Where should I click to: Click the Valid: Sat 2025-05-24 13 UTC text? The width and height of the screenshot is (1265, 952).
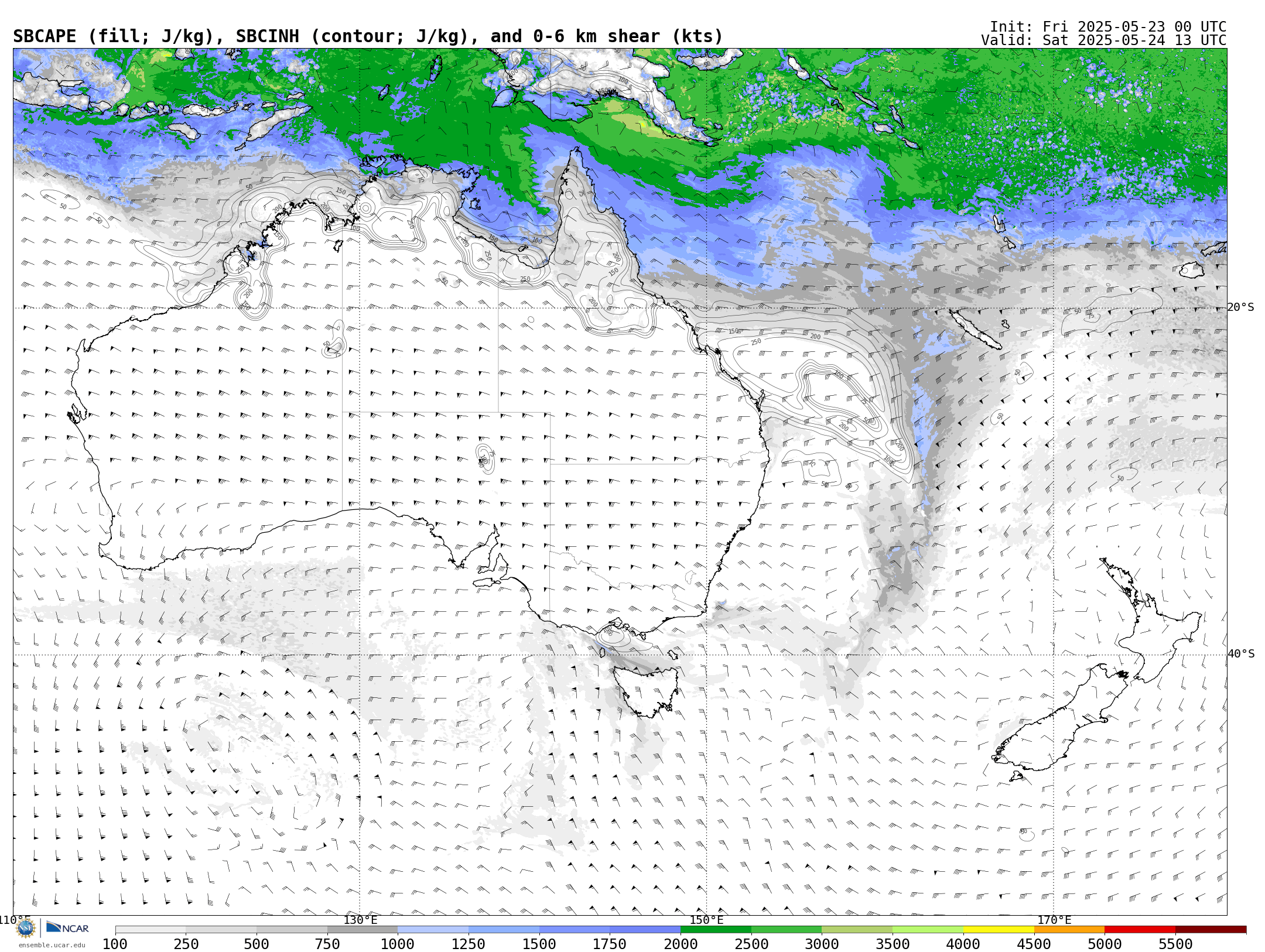(1104, 40)
